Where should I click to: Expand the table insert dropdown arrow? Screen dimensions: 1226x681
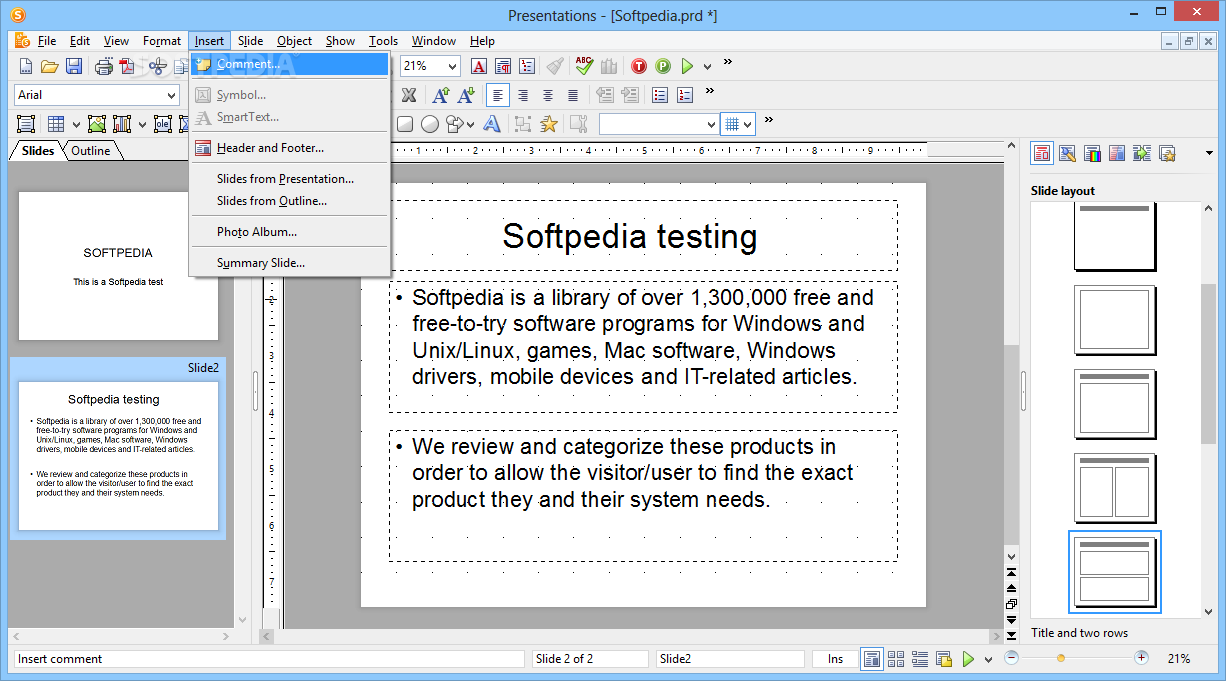pos(74,125)
